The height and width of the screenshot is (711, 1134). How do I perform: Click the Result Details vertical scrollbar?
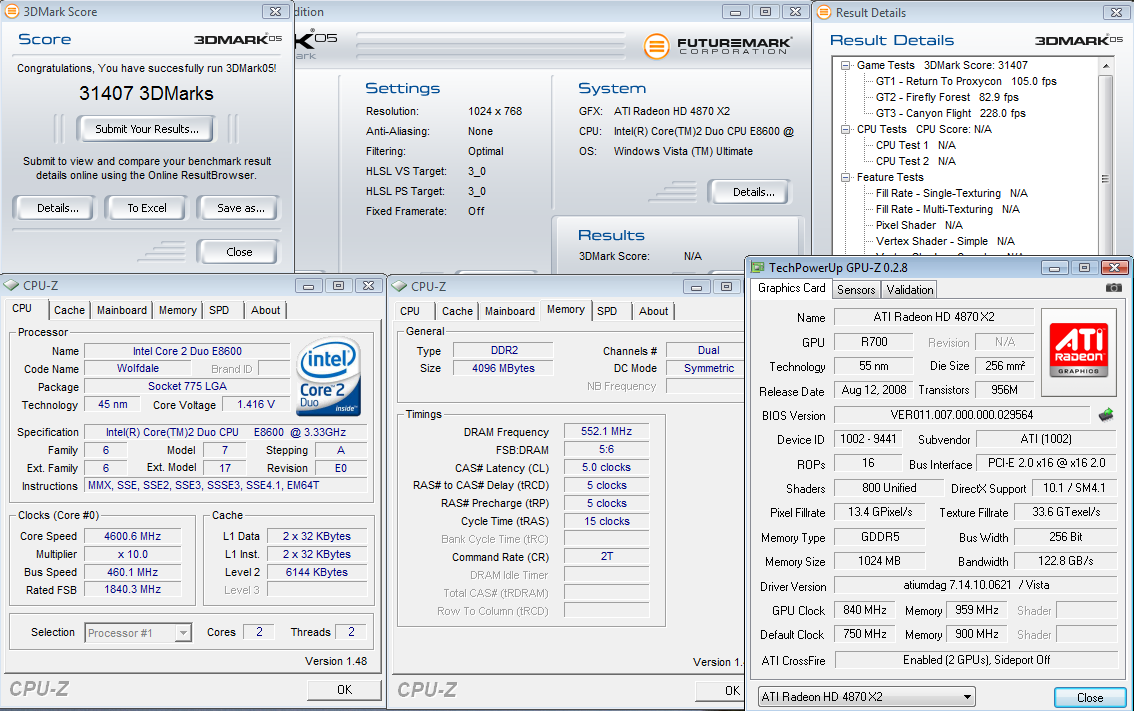coord(1104,159)
